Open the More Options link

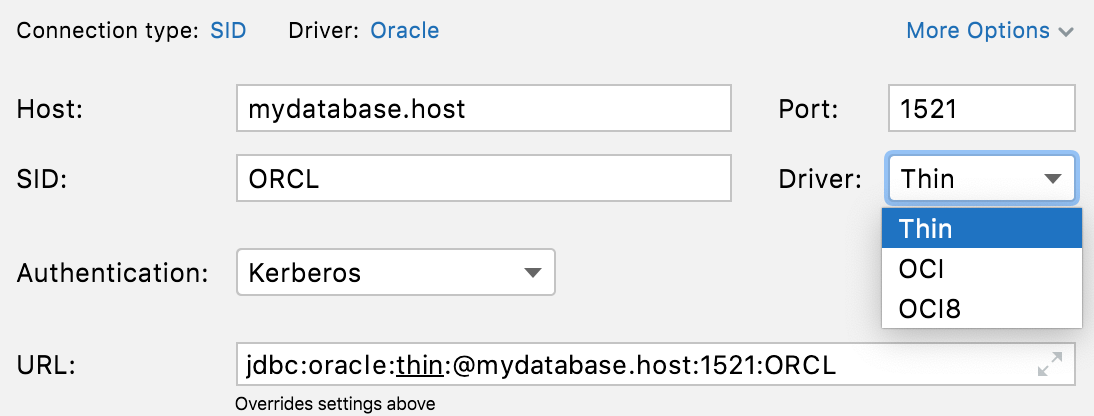click(x=977, y=31)
